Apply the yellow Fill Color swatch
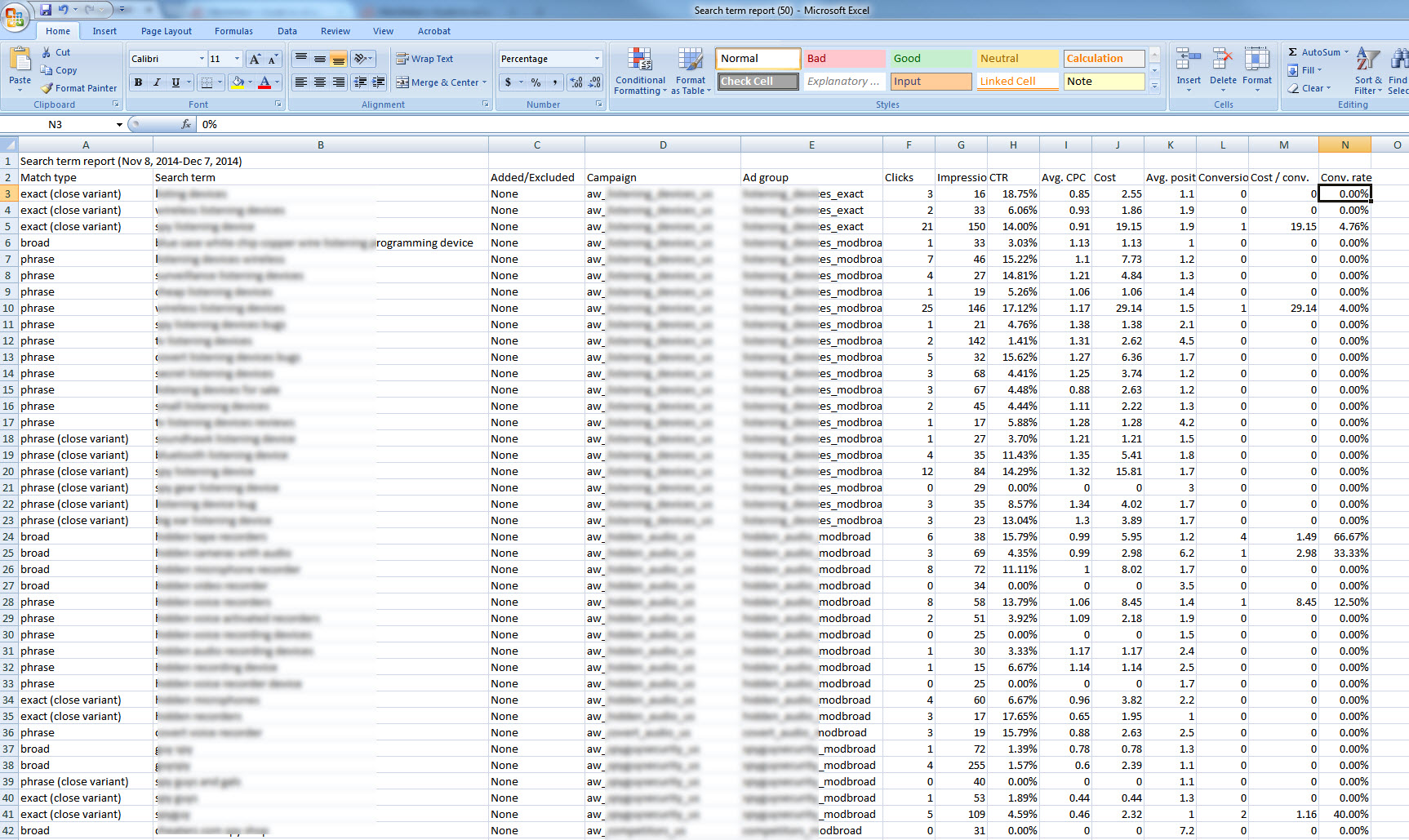The image size is (1409, 840). pos(238,82)
